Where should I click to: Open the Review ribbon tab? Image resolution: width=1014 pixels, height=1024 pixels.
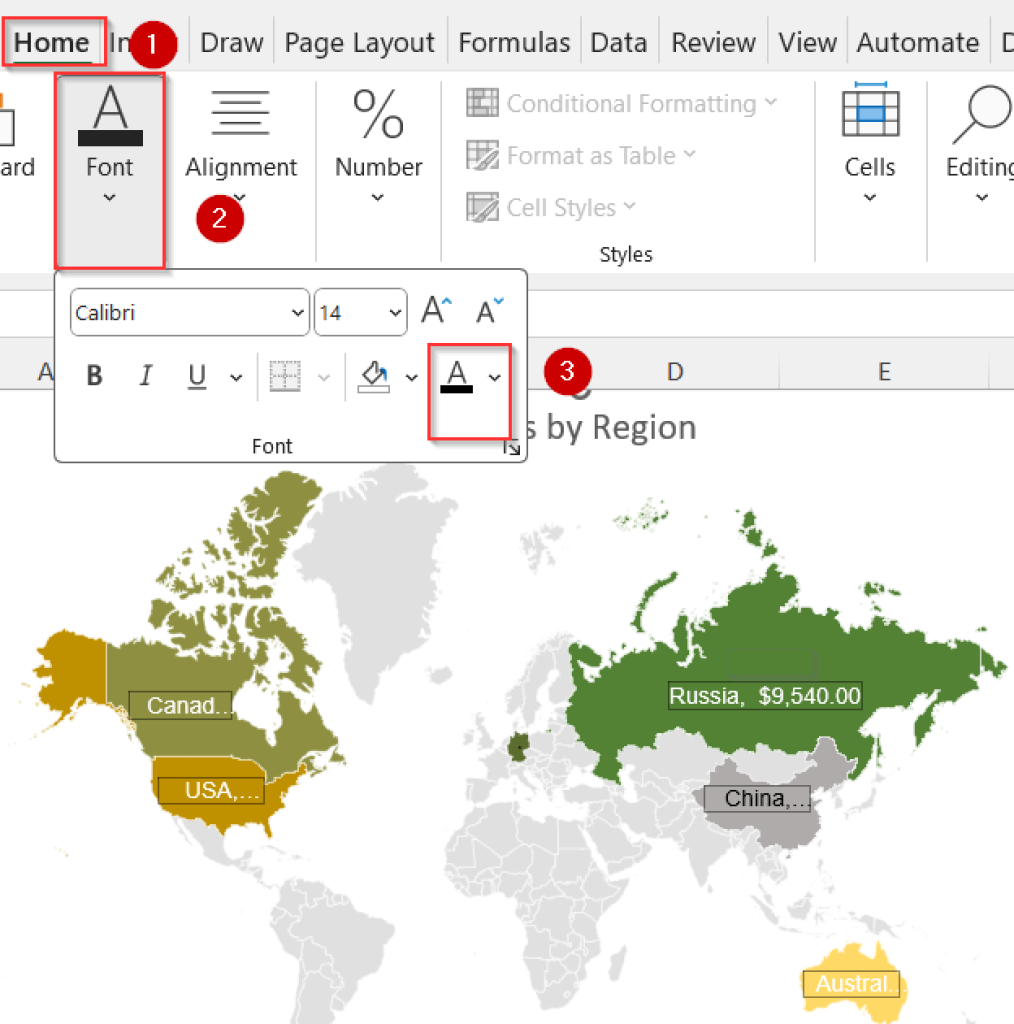pyautogui.click(x=713, y=42)
